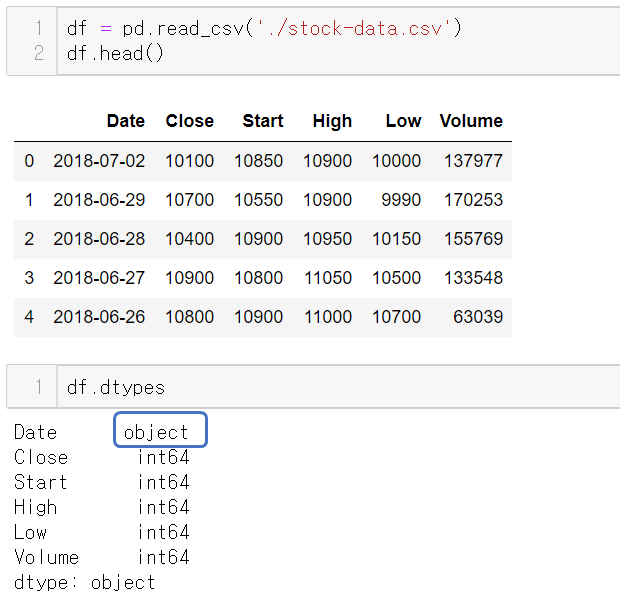Click the Volume int64 dtype value
620x615 pixels.
[x=164, y=557]
